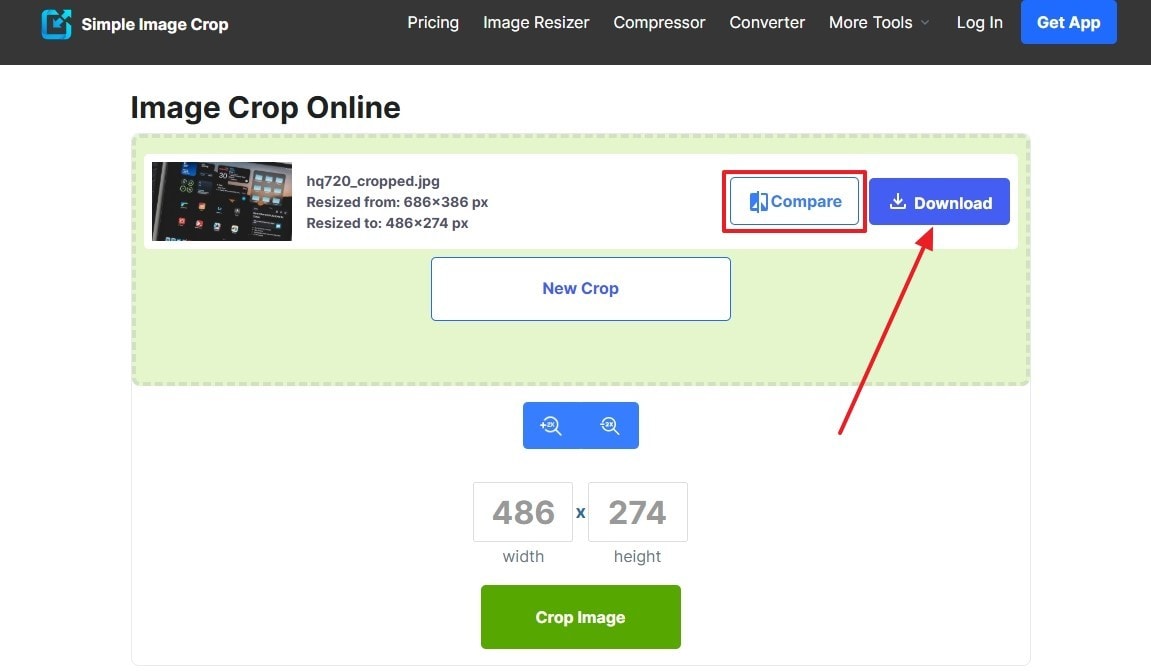The height and width of the screenshot is (671, 1151).
Task: Click the compare split-view icon
Action: (x=758, y=202)
